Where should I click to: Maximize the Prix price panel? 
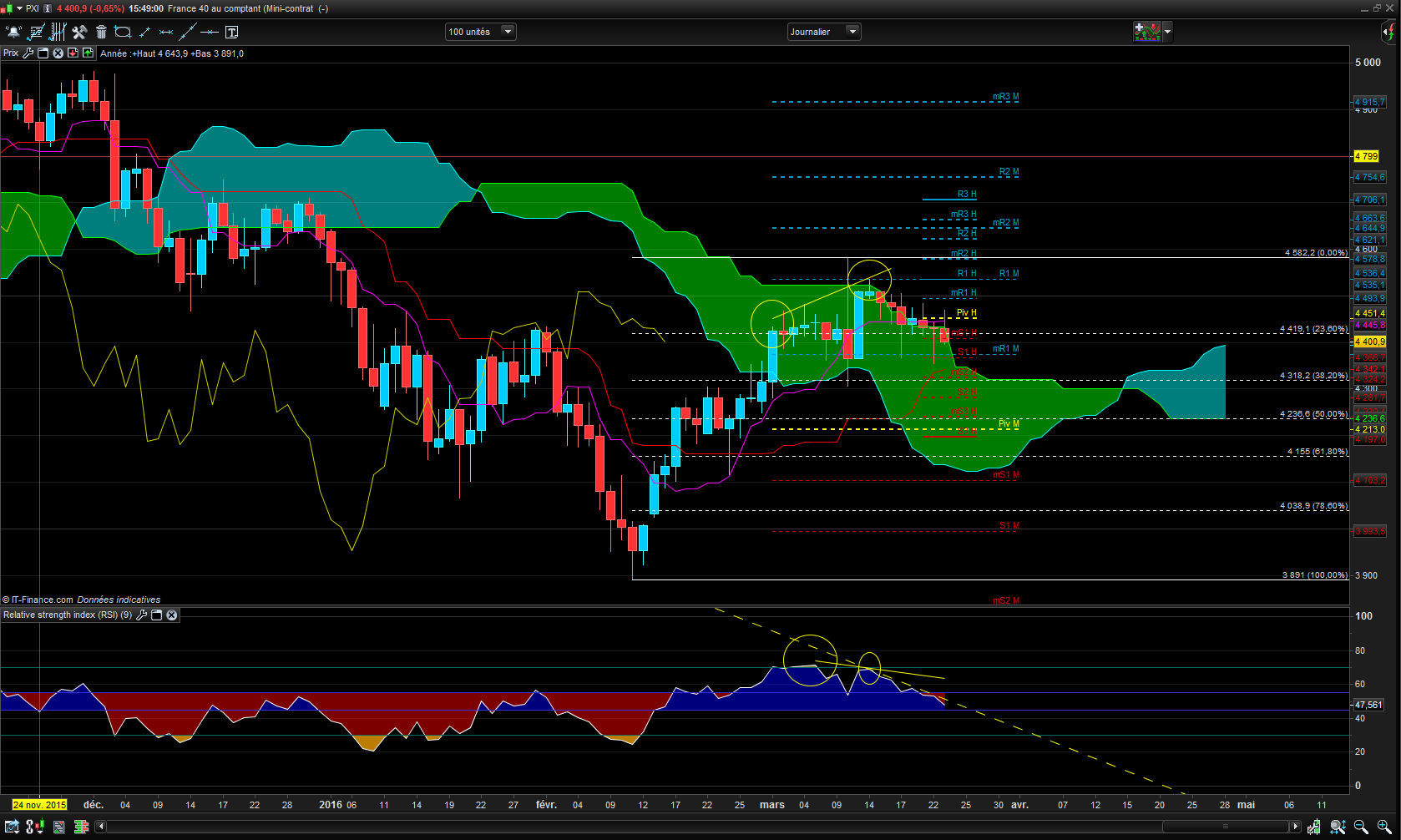click(x=43, y=53)
